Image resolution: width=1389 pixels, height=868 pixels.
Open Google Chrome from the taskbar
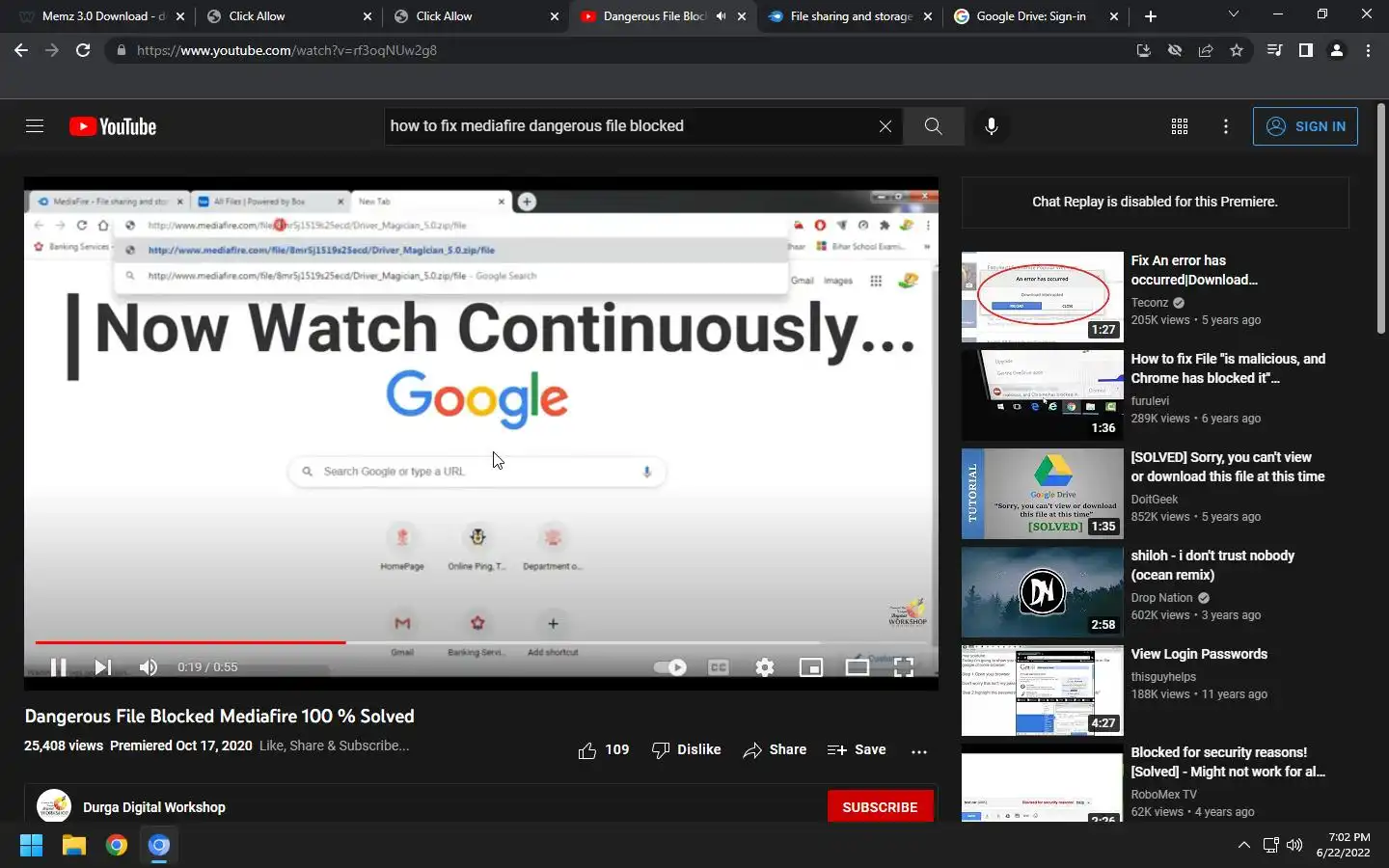(x=117, y=846)
